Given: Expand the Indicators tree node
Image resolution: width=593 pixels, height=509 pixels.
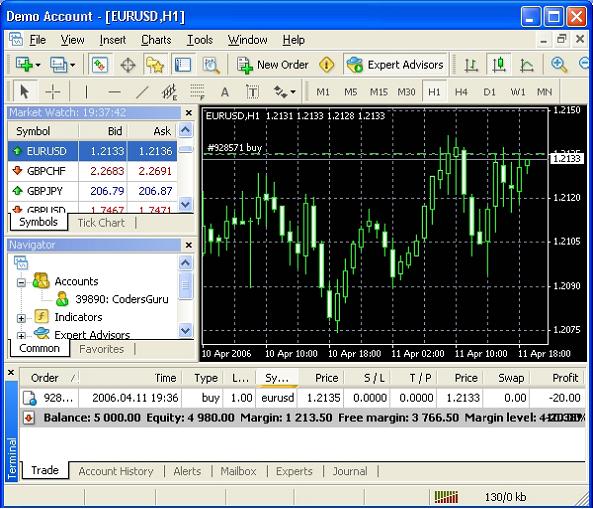Looking at the screenshot, I should coord(21,318).
